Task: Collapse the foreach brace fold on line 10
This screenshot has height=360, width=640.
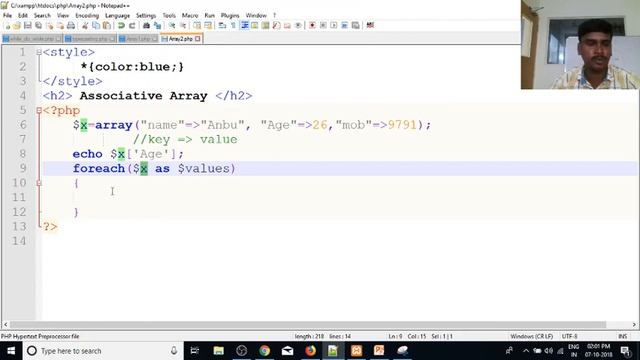Action: pos(39,183)
